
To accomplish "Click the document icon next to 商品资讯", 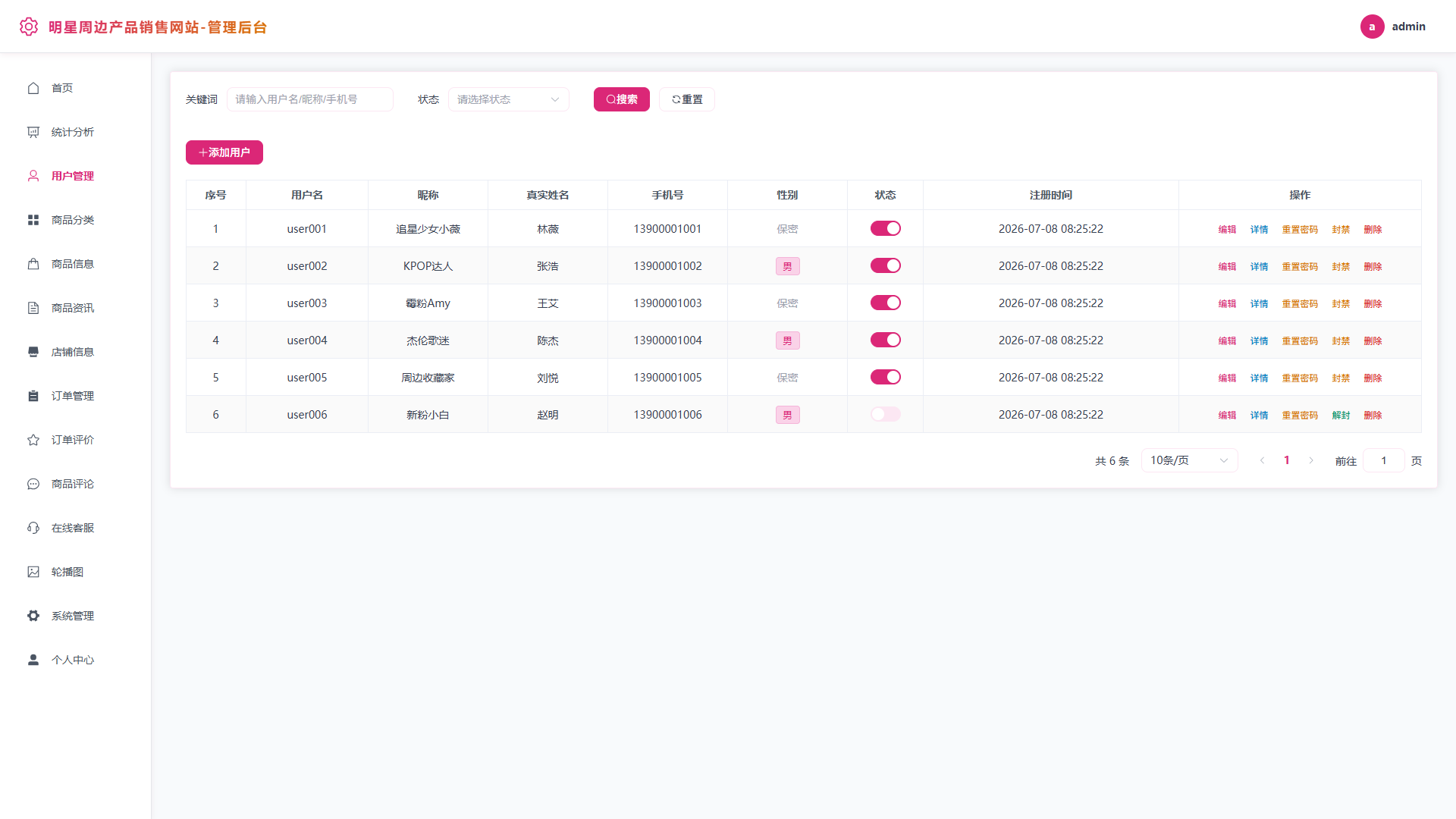I will 33,308.
